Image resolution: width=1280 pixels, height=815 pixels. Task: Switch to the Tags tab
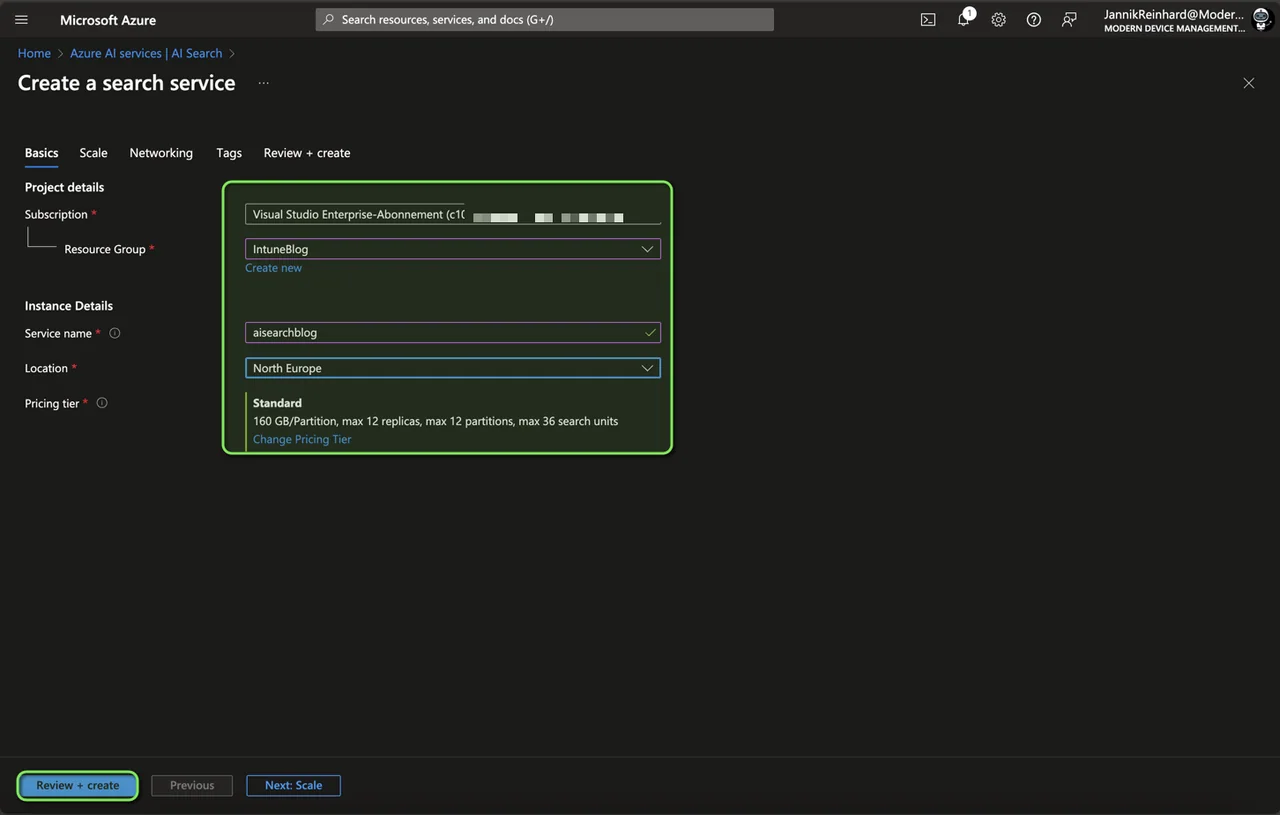tap(229, 153)
